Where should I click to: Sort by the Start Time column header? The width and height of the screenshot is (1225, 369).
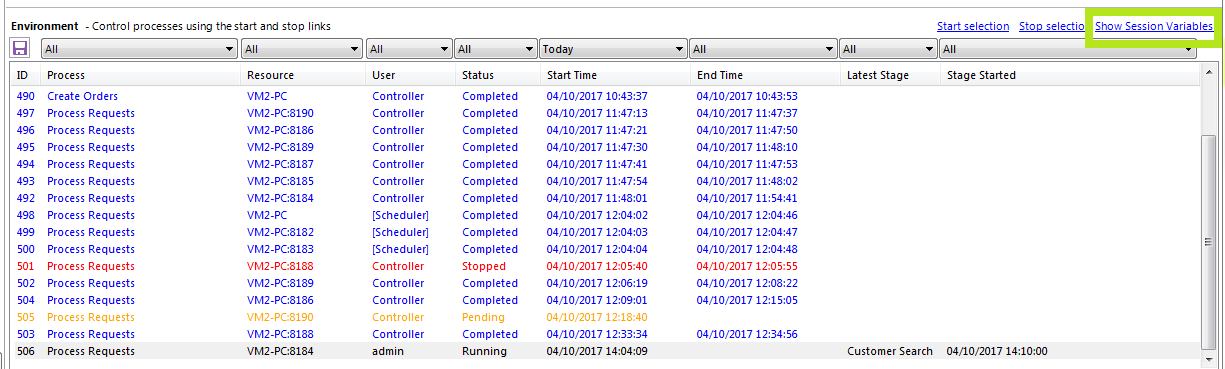coord(572,75)
